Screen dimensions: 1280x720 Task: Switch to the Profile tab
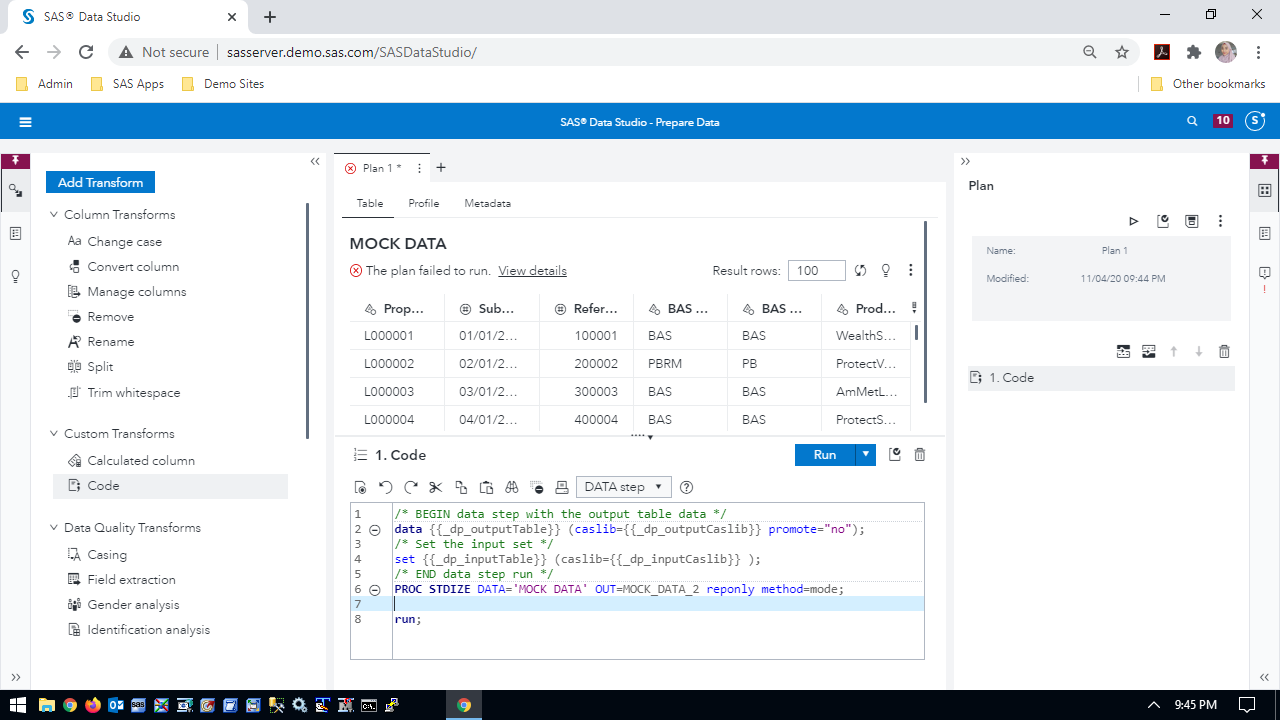(x=423, y=203)
